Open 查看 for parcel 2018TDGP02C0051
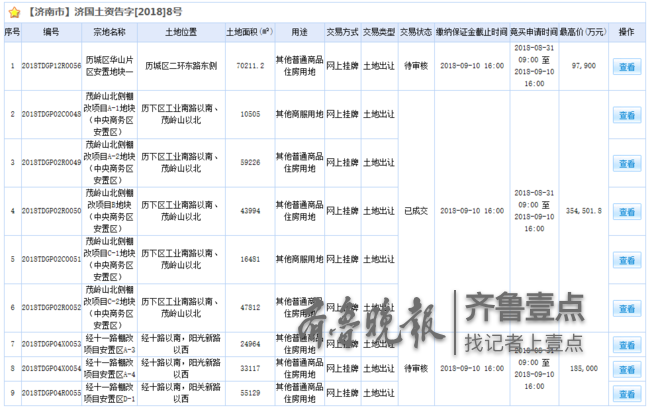 coord(626,259)
